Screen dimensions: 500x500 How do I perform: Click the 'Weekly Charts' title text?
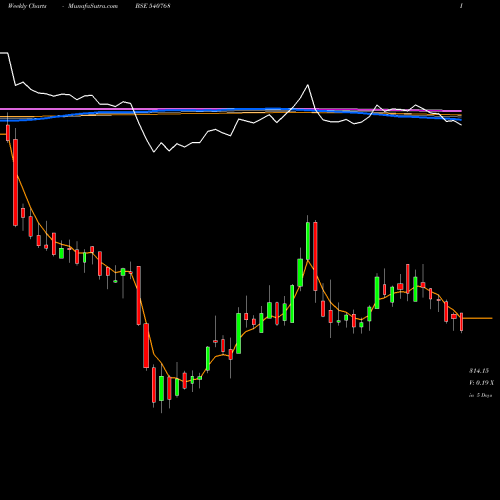27,6
